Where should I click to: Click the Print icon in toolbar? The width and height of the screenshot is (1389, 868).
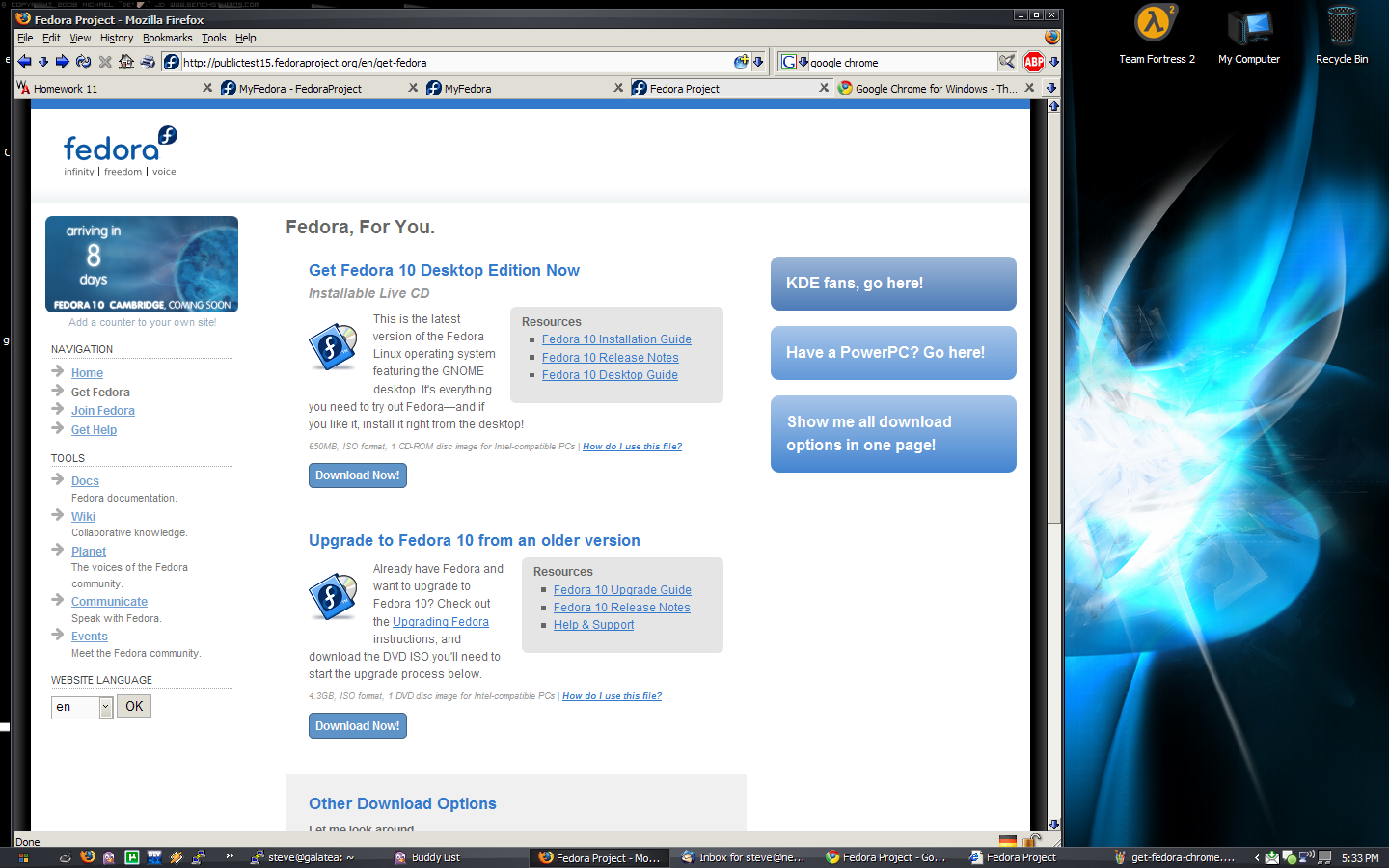click(x=148, y=62)
